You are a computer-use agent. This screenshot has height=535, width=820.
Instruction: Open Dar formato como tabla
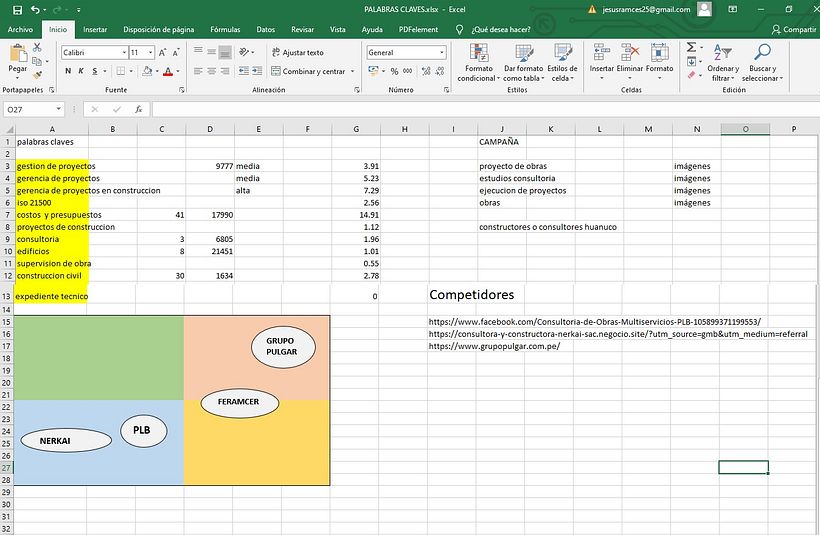pos(524,63)
